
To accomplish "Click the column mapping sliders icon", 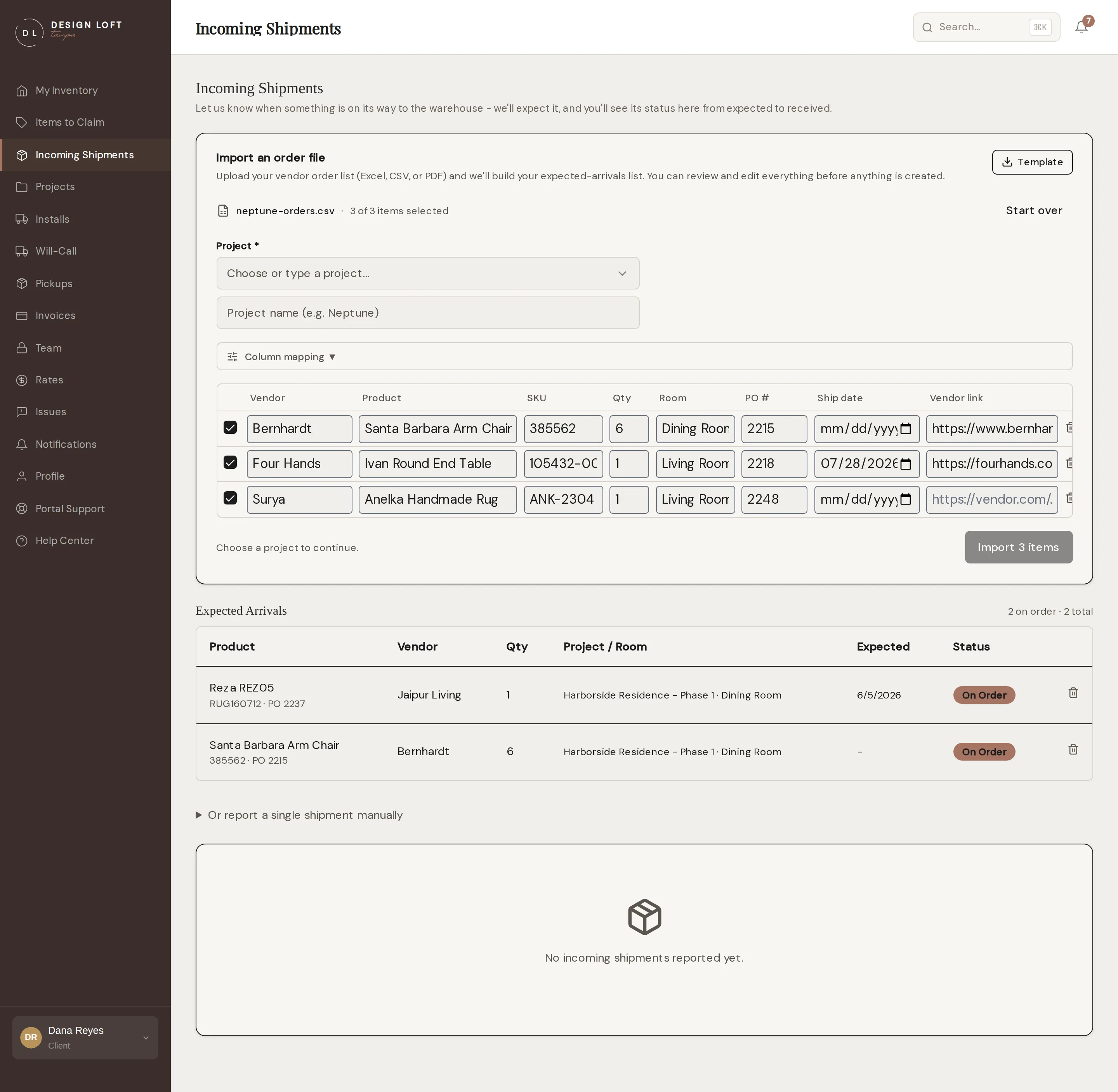I will 232,357.
